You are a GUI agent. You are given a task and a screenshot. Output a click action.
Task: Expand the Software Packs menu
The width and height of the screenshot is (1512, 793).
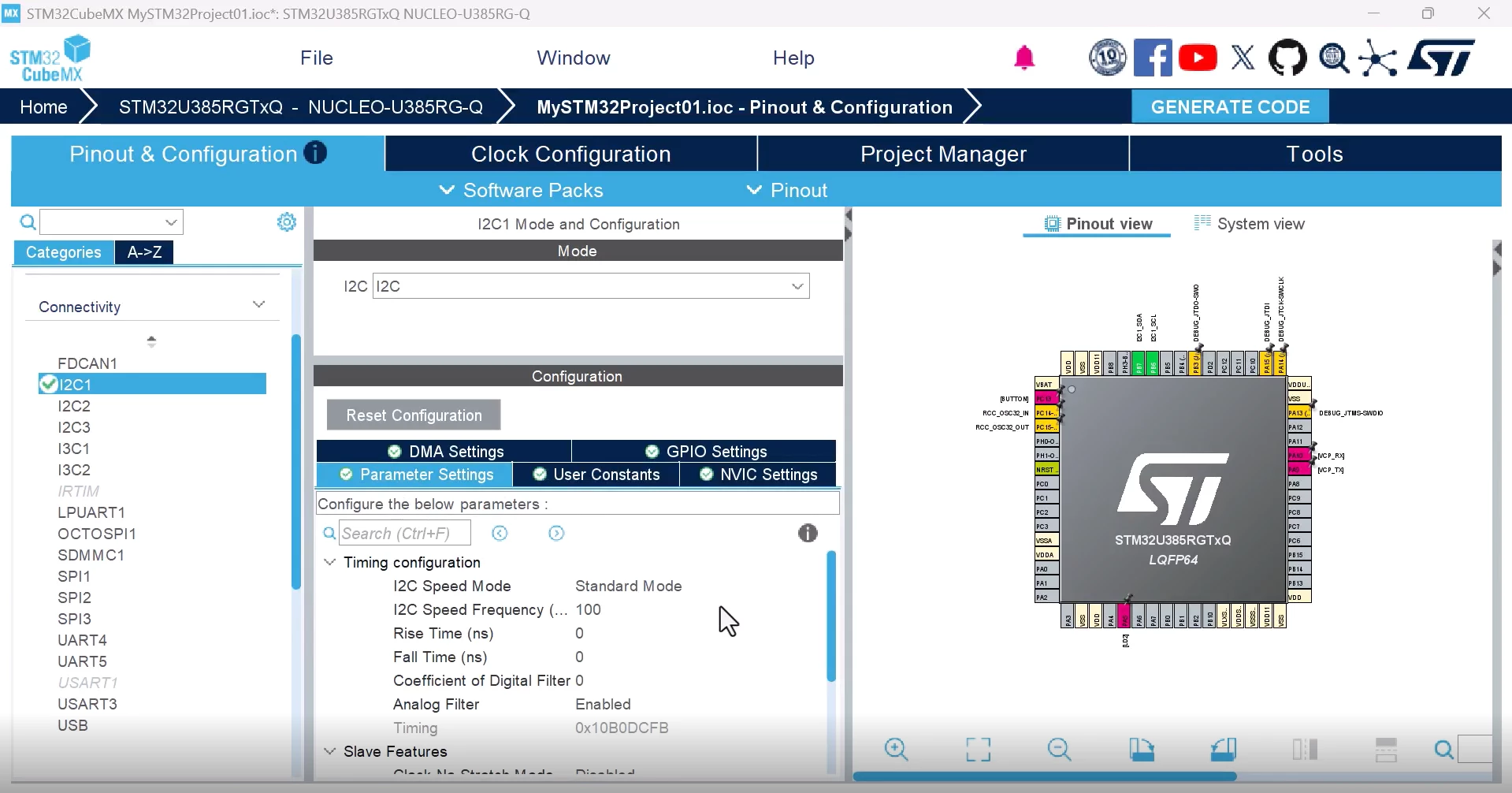[521, 190]
